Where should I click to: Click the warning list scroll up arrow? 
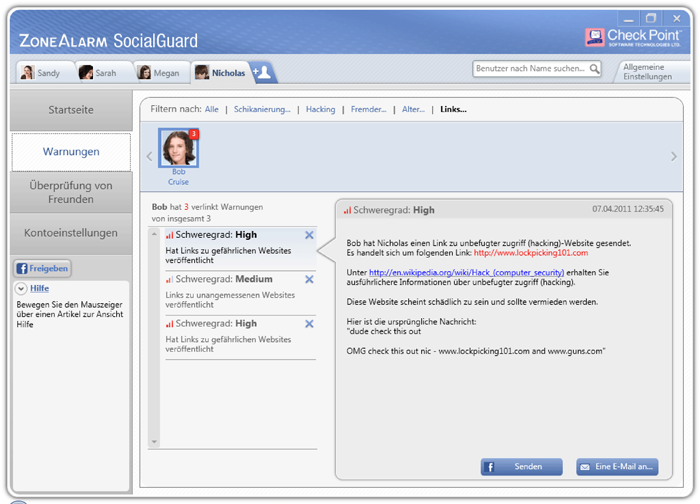pyautogui.click(x=154, y=234)
